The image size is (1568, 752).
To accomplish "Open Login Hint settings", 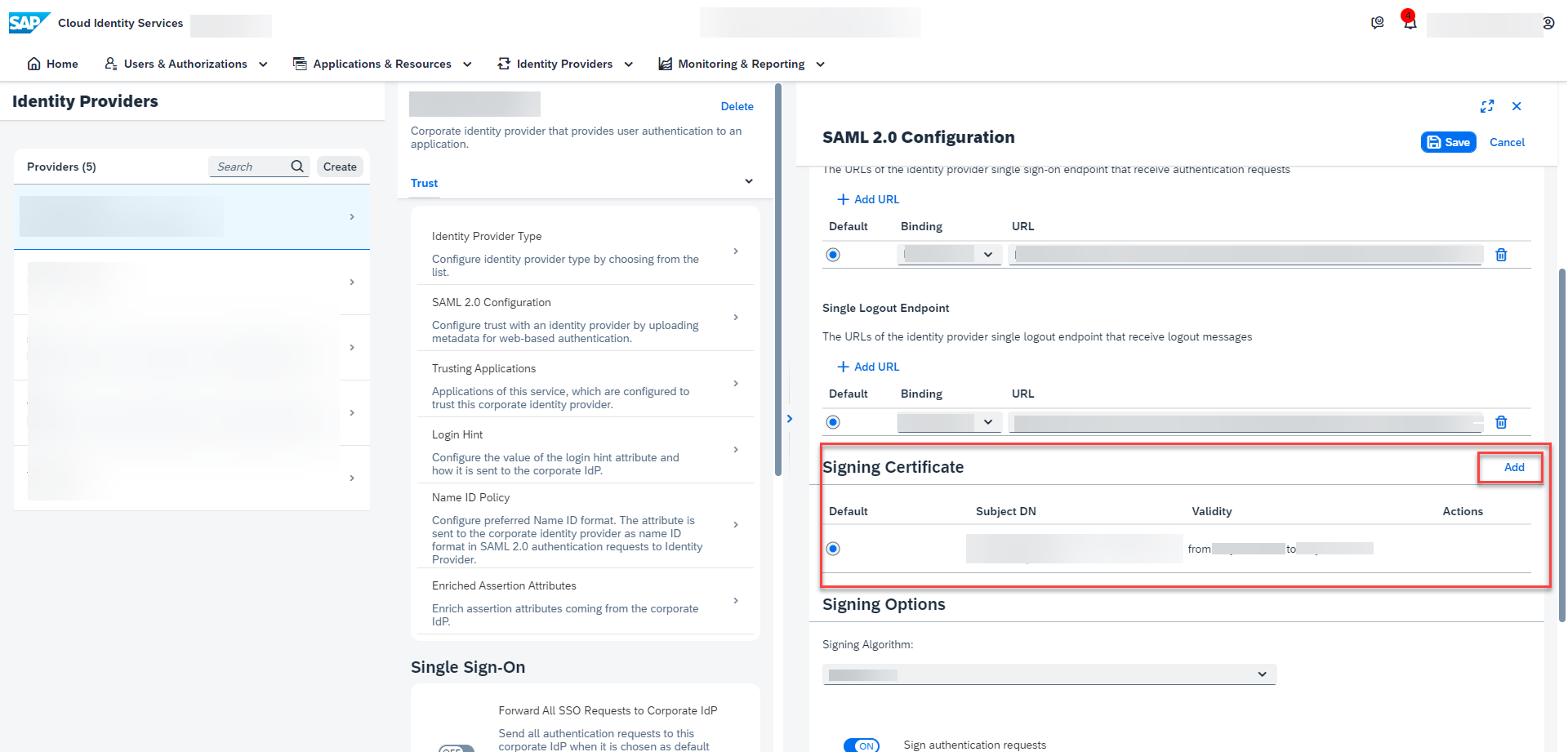I will (x=585, y=450).
